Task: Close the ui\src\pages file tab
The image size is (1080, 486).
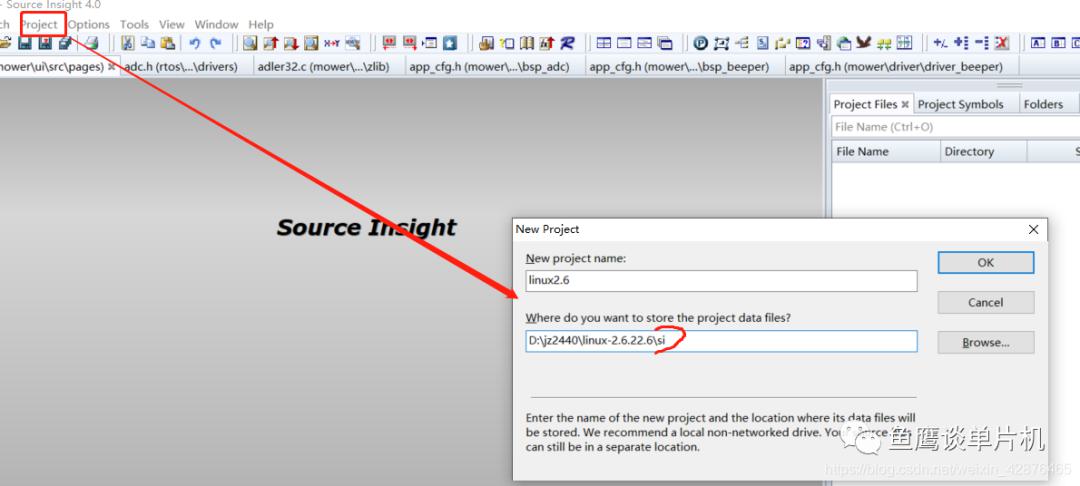Action: [x=112, y=67]
